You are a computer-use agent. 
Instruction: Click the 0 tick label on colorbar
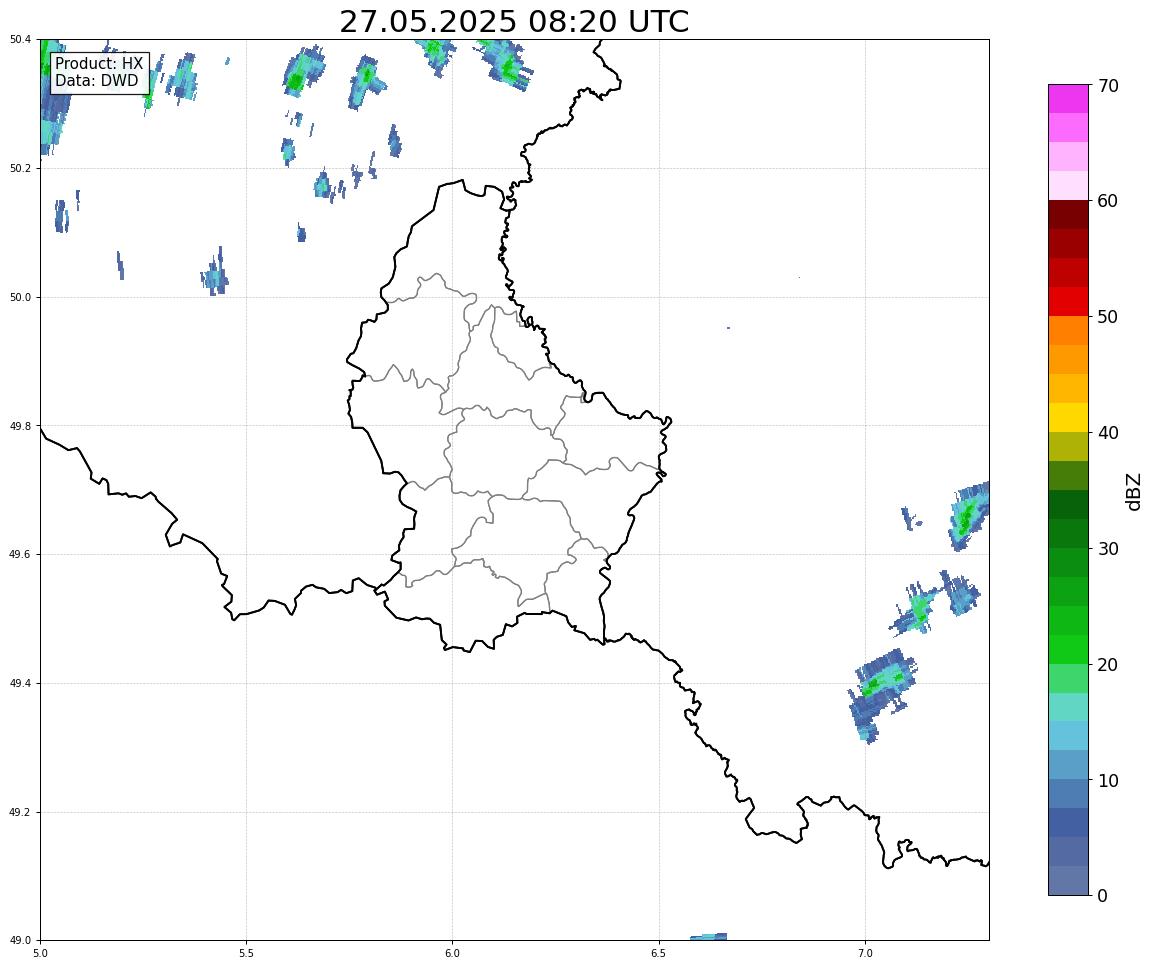pyautogui.click(x=1102, y=895)
